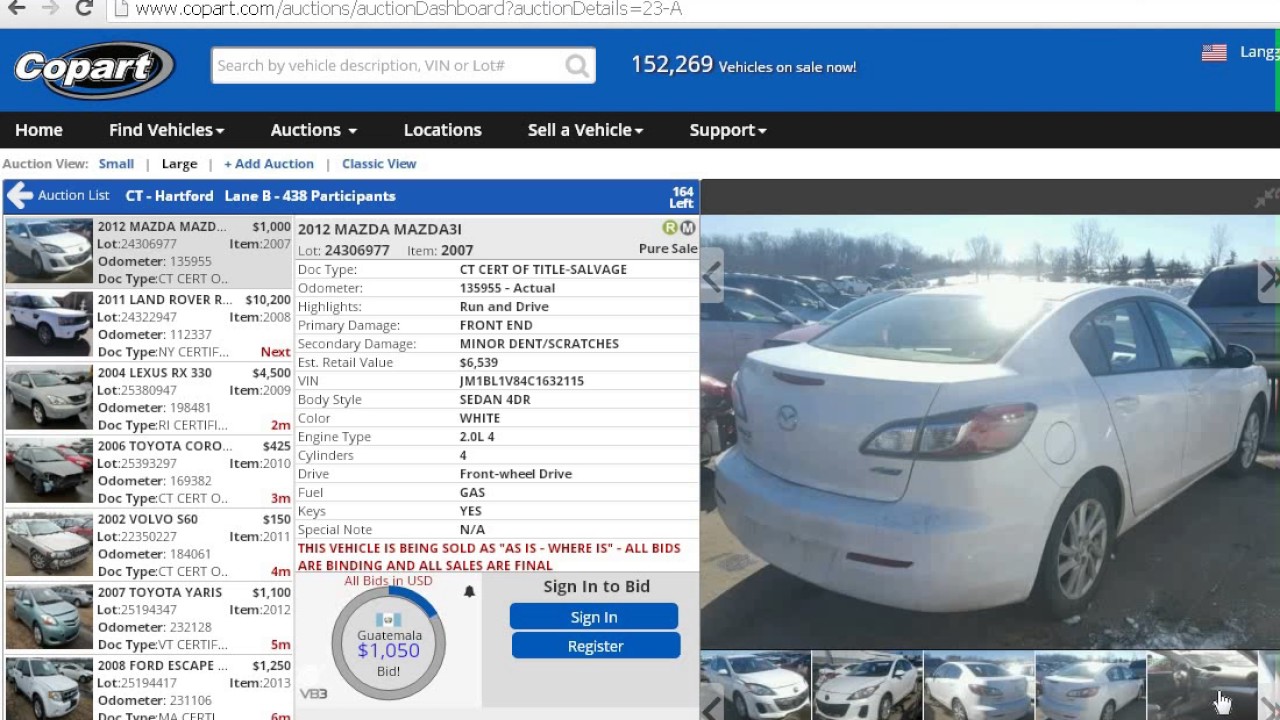Reload the page with the refresh icon
This screenshot has width=1280, height=720.
pos(84,9)
